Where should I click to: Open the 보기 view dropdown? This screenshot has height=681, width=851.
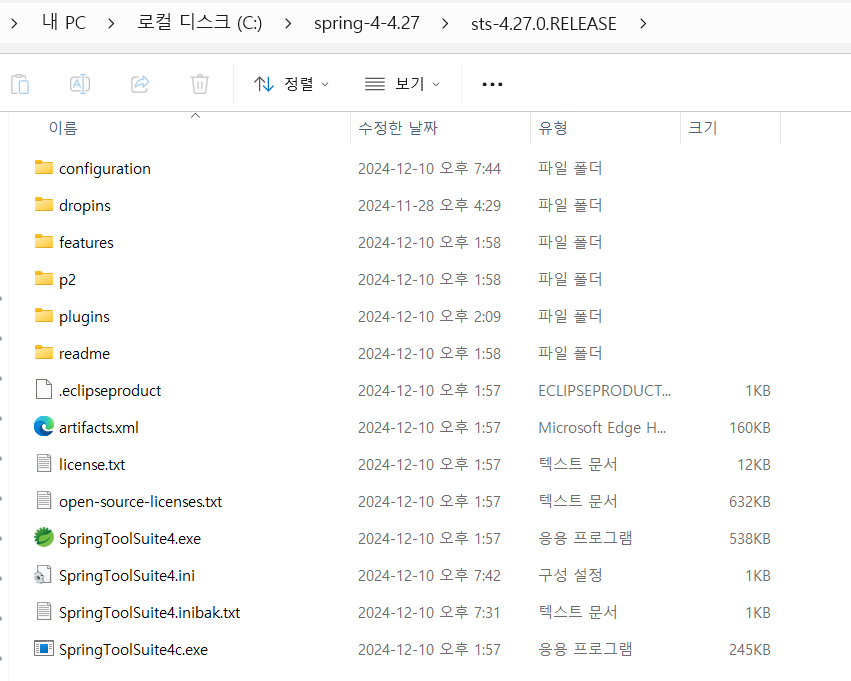[x=402, y=84]
